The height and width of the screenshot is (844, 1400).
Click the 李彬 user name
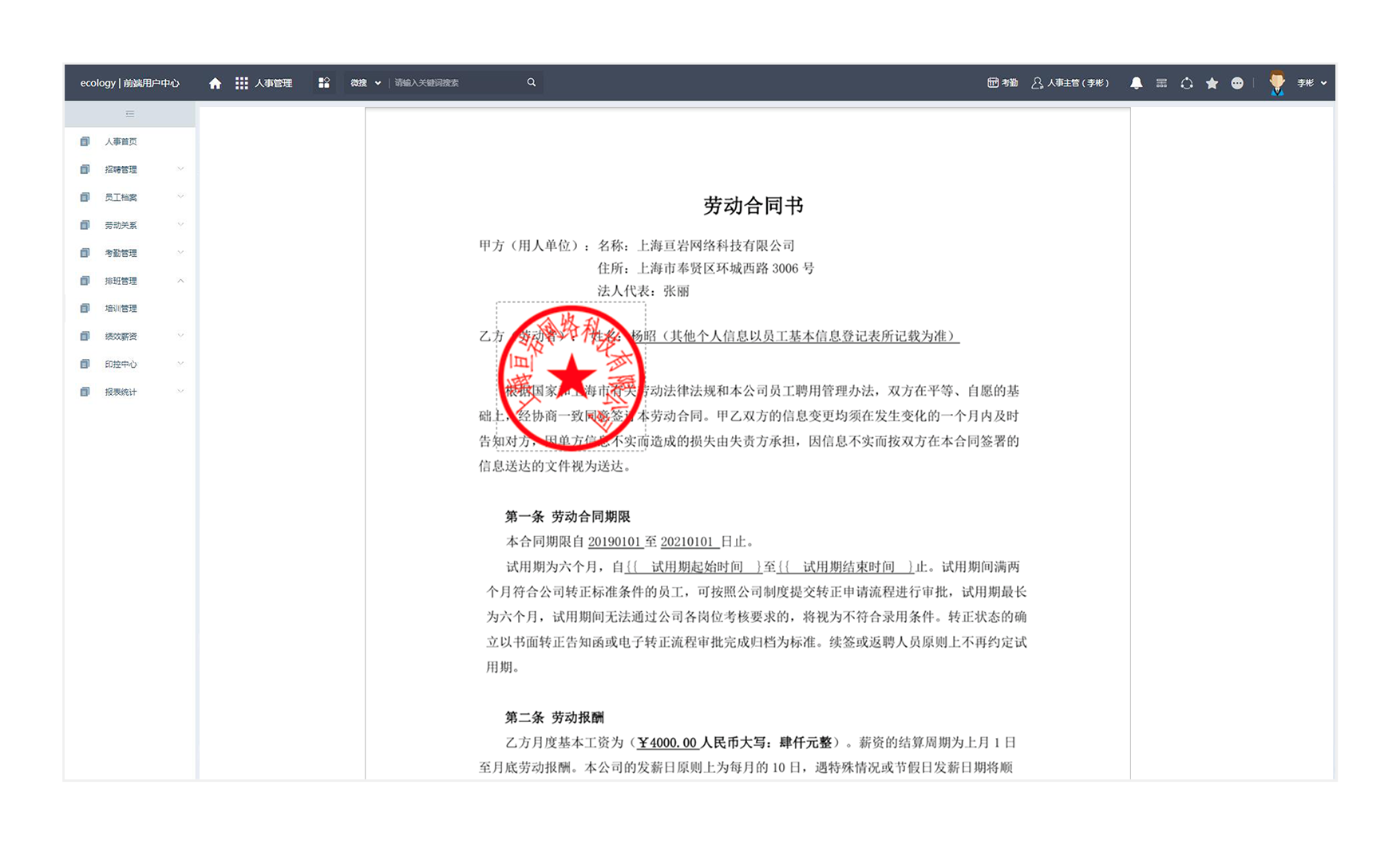click(1305, 83)
